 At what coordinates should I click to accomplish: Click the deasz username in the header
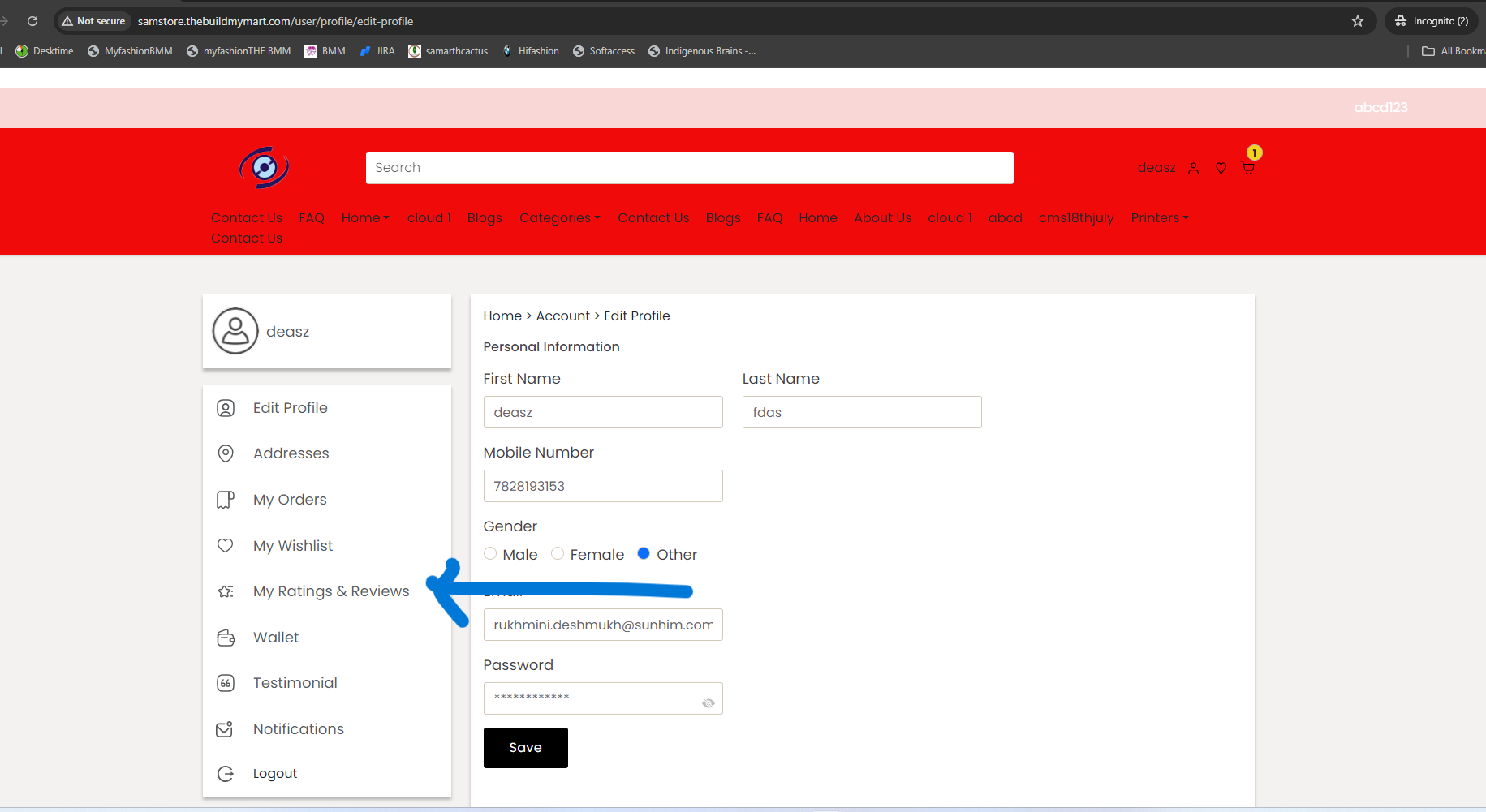[1156, 168]
